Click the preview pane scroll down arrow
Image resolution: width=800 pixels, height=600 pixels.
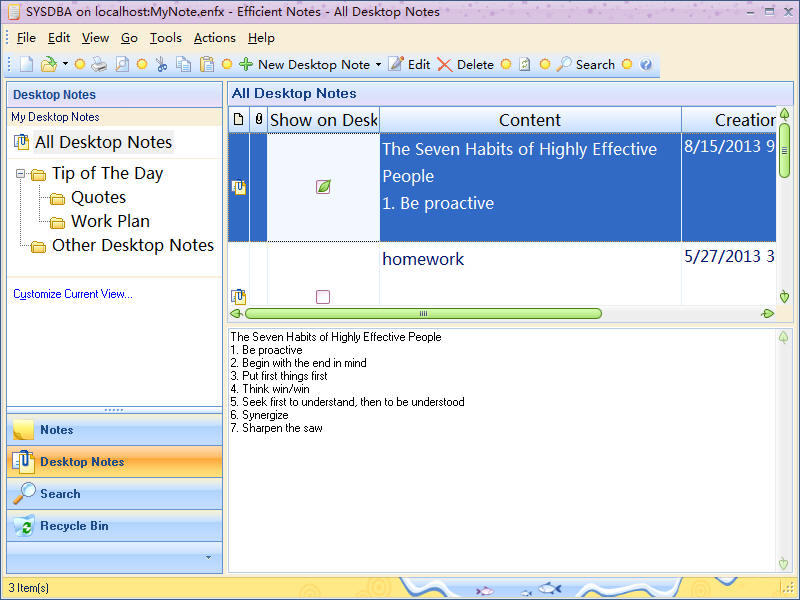(x=784, y=563)
